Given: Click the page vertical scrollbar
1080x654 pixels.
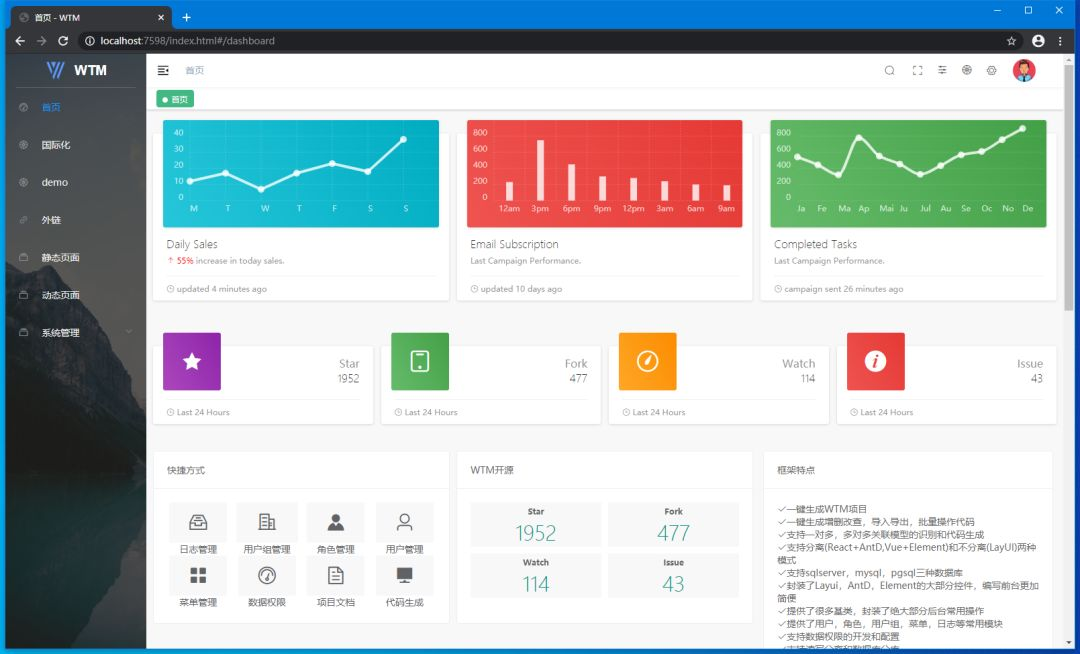Looking at the screenshot, I should (x=1068, y=187).
